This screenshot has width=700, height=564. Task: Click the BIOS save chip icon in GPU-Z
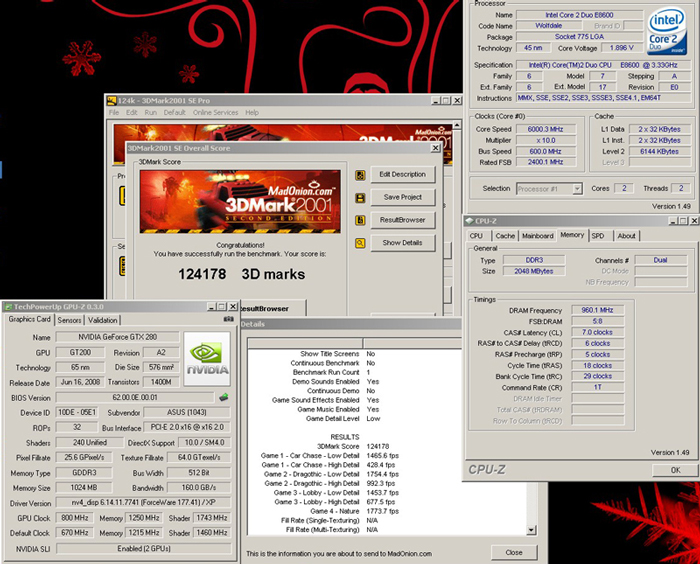(x=224, y=397)
